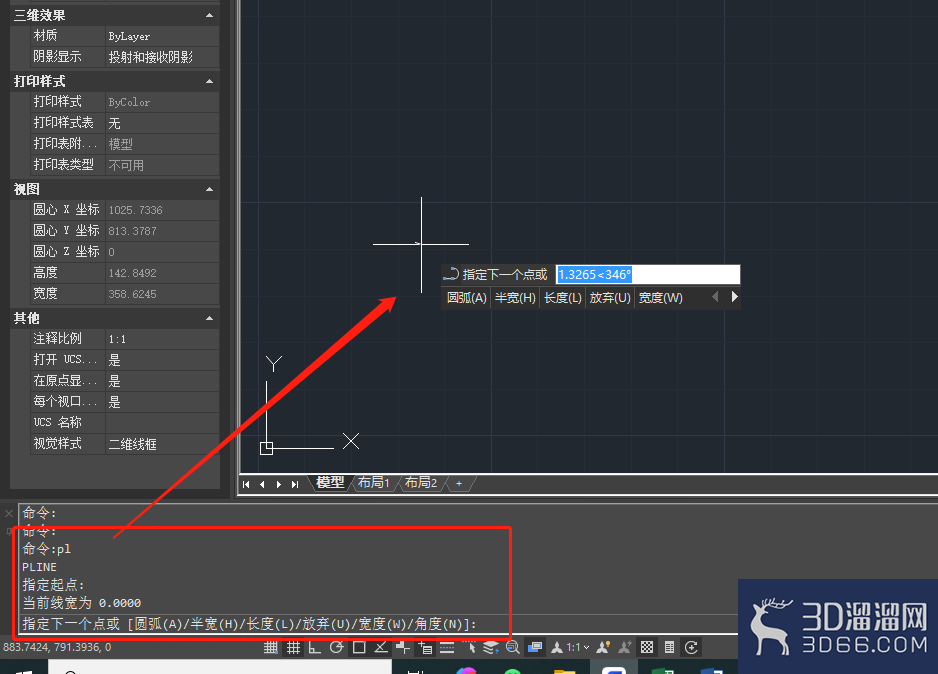This screenshot has height=674, width=938.
Task: Choose 宽度(W) polyline option
Action: point(660,298)
